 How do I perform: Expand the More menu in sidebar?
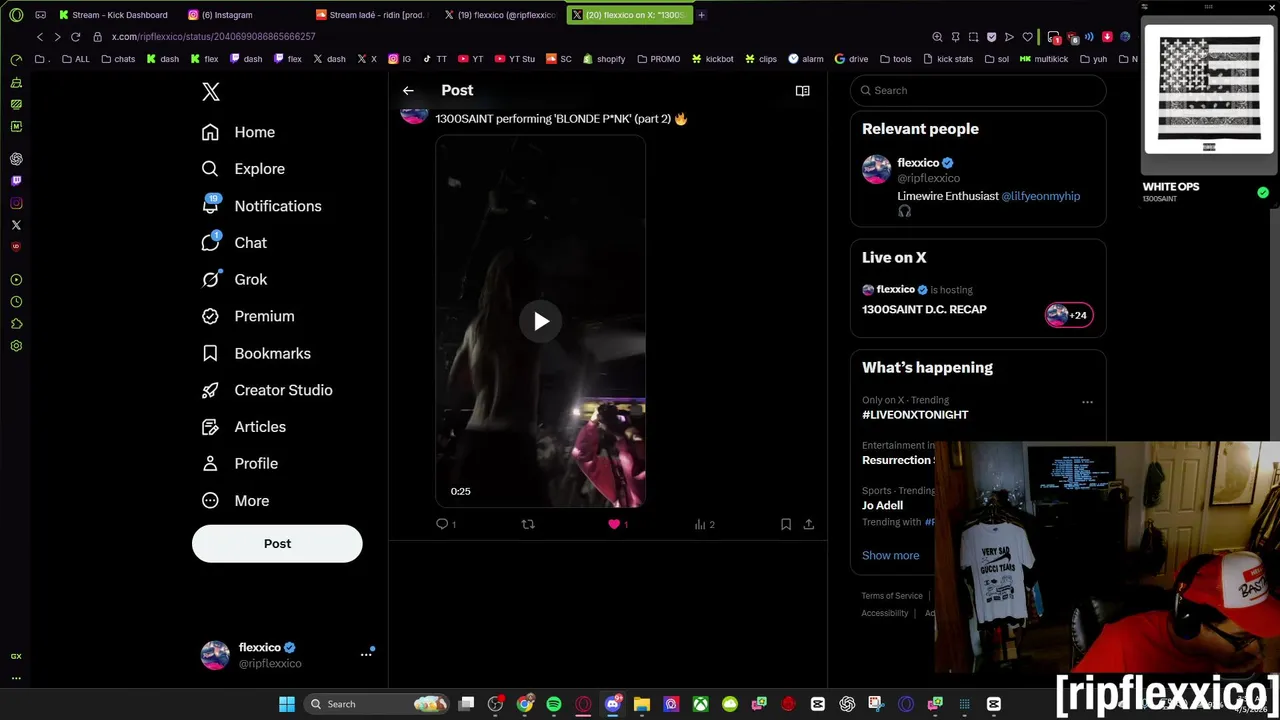[235, 501]
